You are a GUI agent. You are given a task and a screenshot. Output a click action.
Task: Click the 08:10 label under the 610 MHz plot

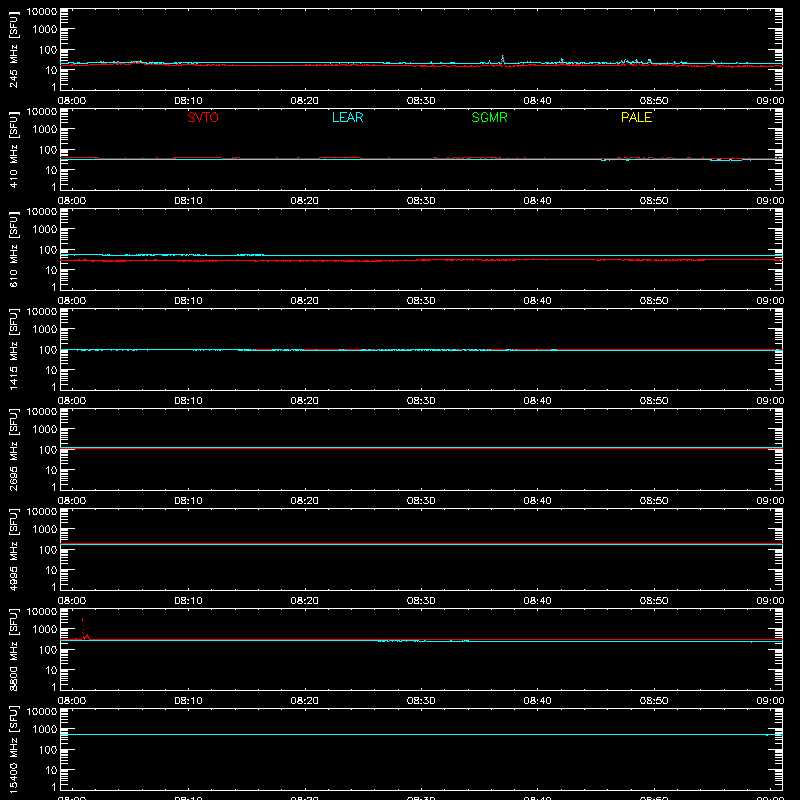click(188, 301)
